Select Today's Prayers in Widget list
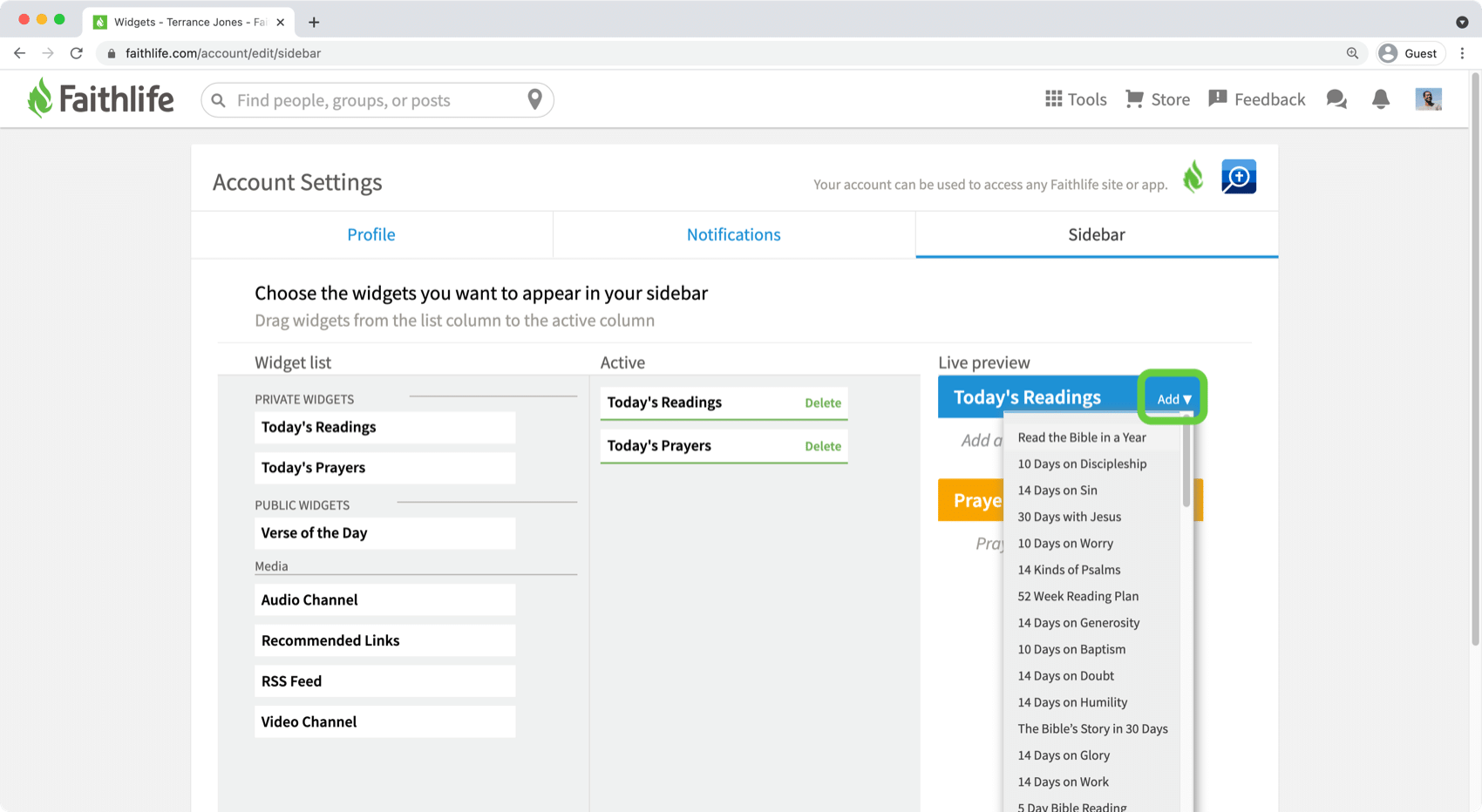Image resolution: width=1482 pixels, height=812 pixels. [384, 468]
